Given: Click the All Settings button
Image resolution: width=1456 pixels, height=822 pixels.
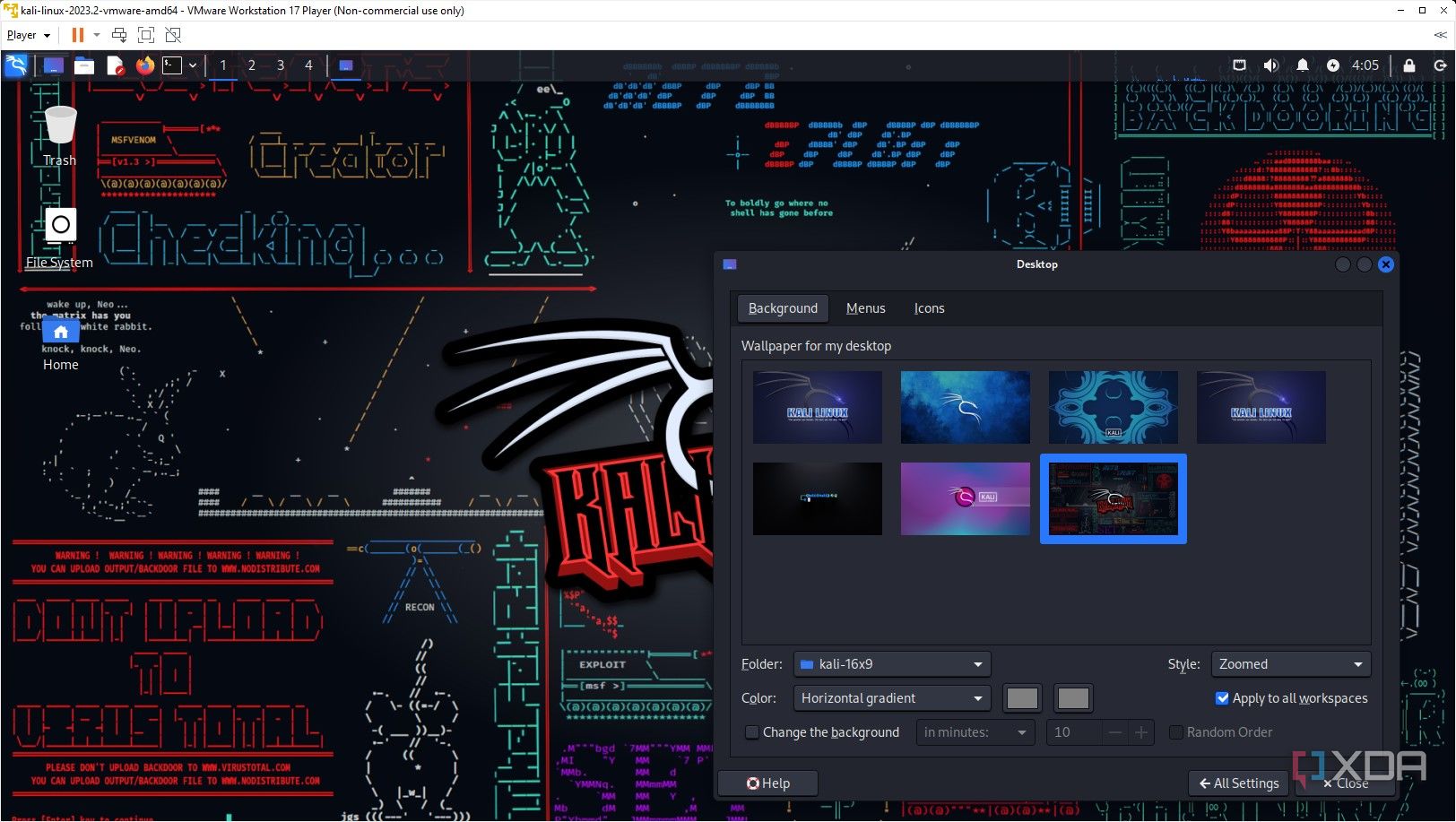Looking at the screenshot, I should click(x=1239, y=783).
